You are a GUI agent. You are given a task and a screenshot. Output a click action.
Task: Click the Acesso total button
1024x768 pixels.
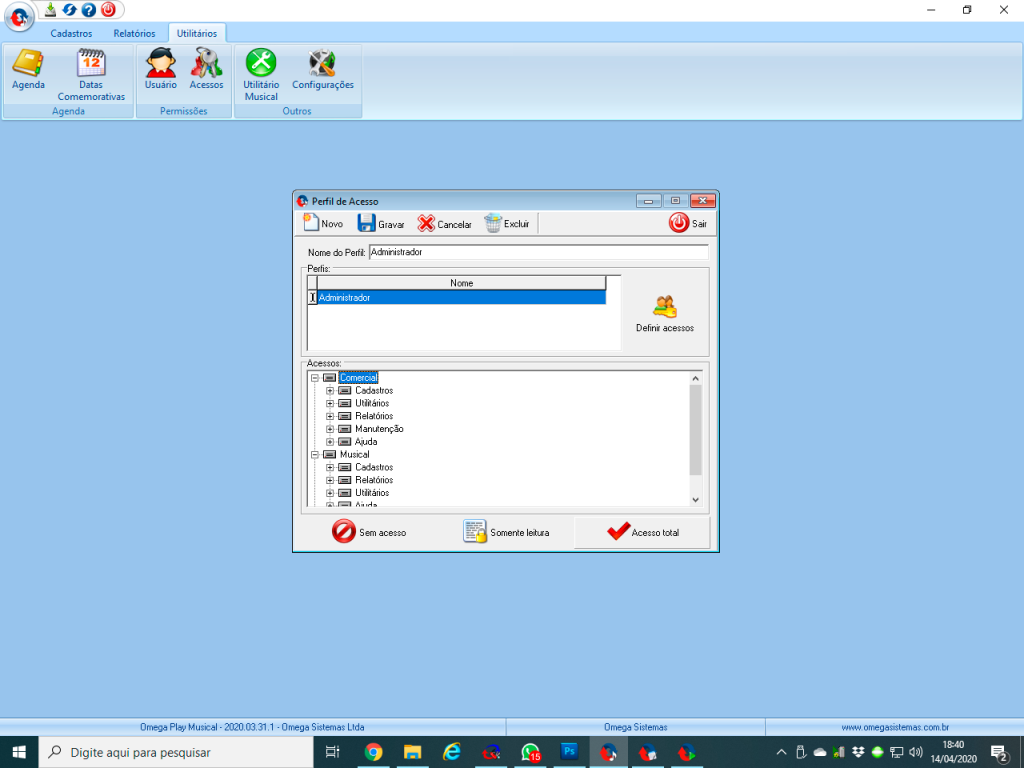point(642,533)
